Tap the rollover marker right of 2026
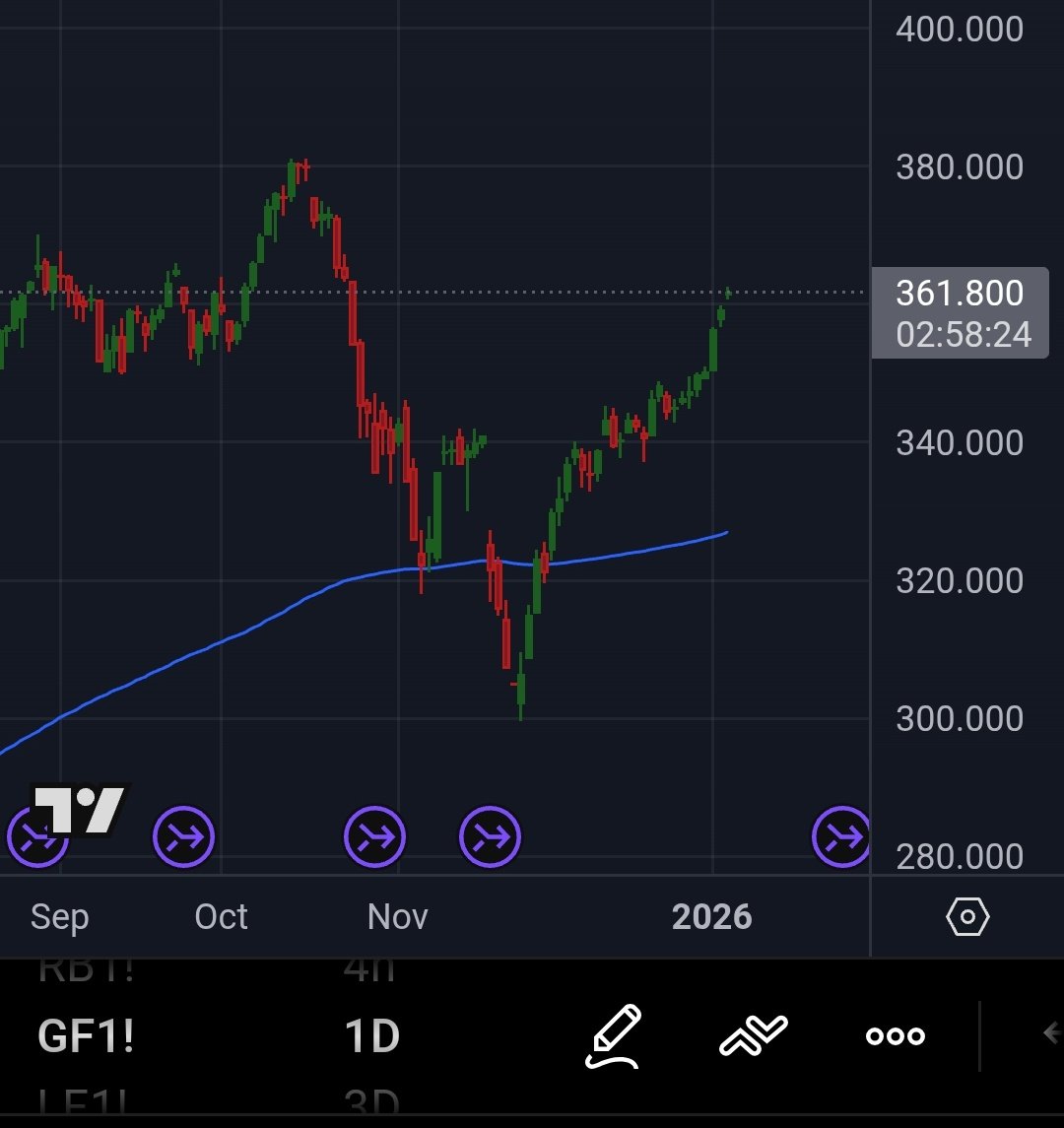This screenshot has width=1064, height=1128. [x=840, y=836]
